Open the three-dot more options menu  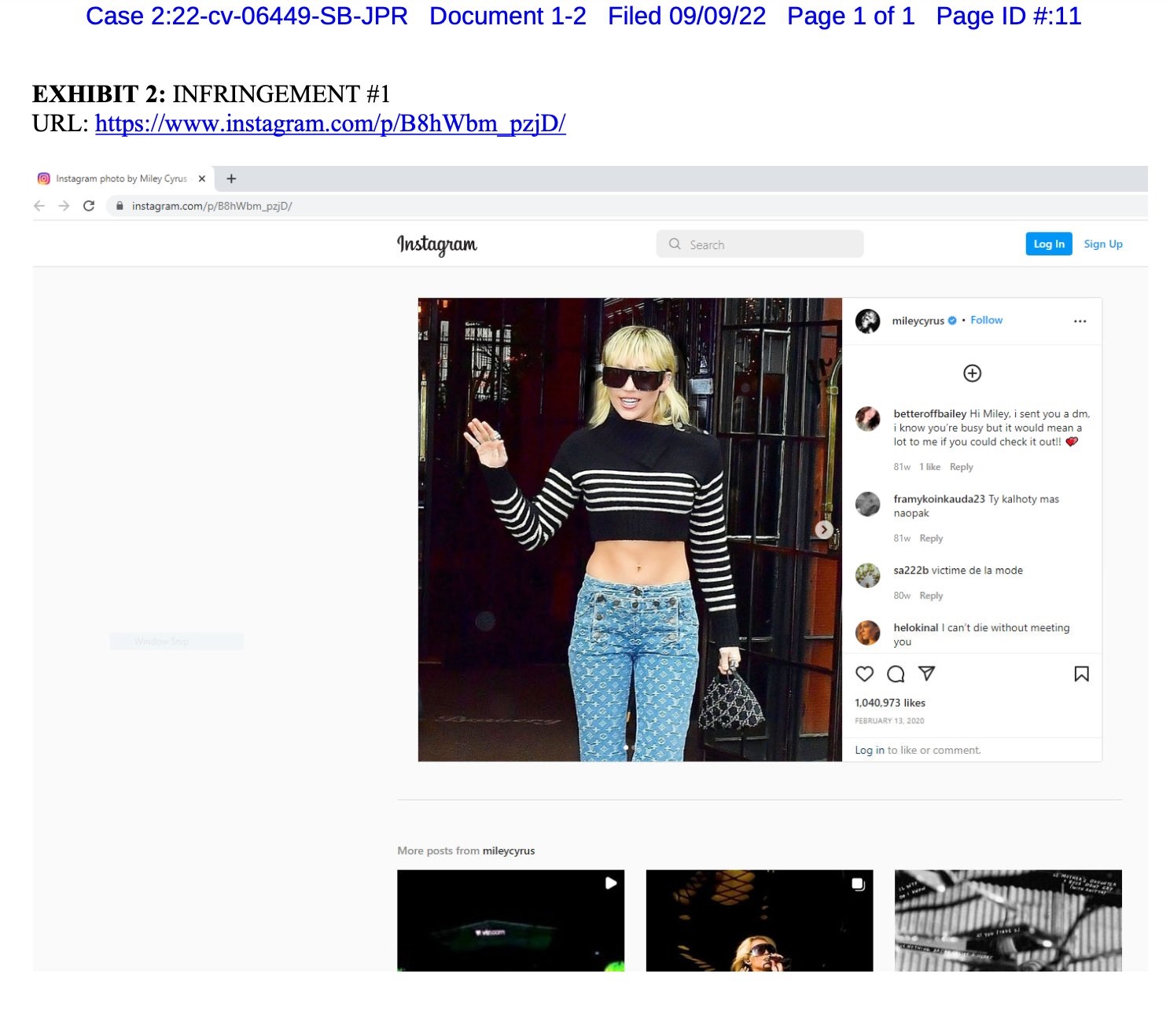[1080, 321]
